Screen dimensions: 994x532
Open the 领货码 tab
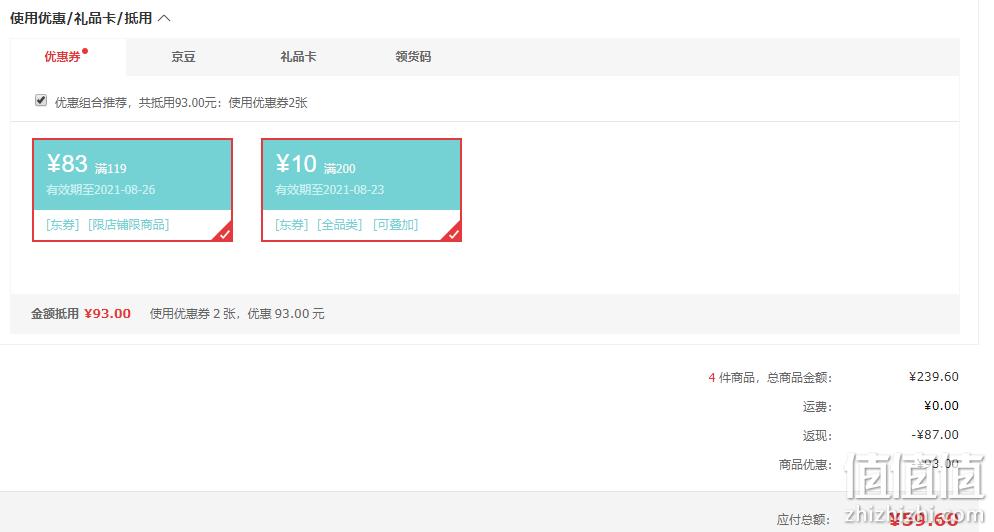[x=413, y=57]
